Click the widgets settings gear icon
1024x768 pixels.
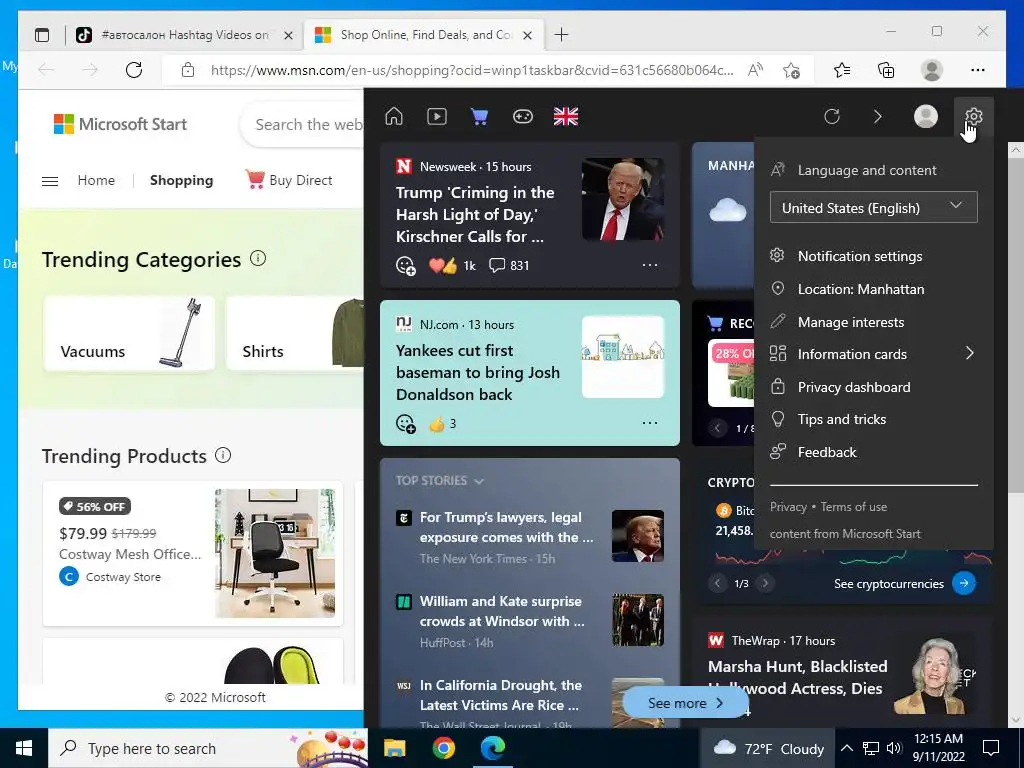973,117
